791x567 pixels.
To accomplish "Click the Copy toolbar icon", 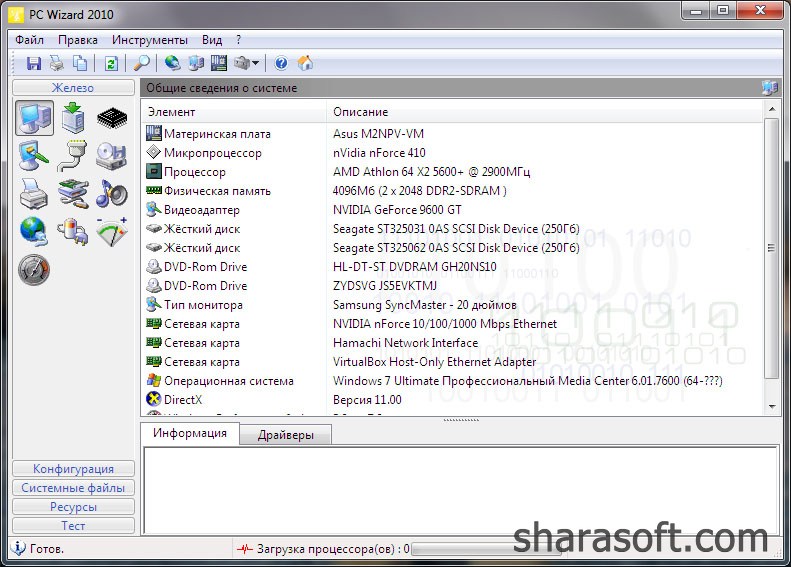I will (80, 63).
